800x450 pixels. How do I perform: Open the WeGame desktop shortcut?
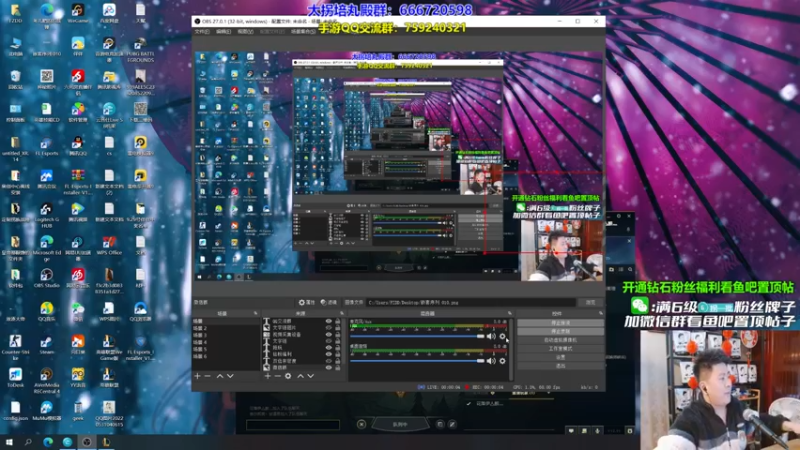click(x=78, y=14)
